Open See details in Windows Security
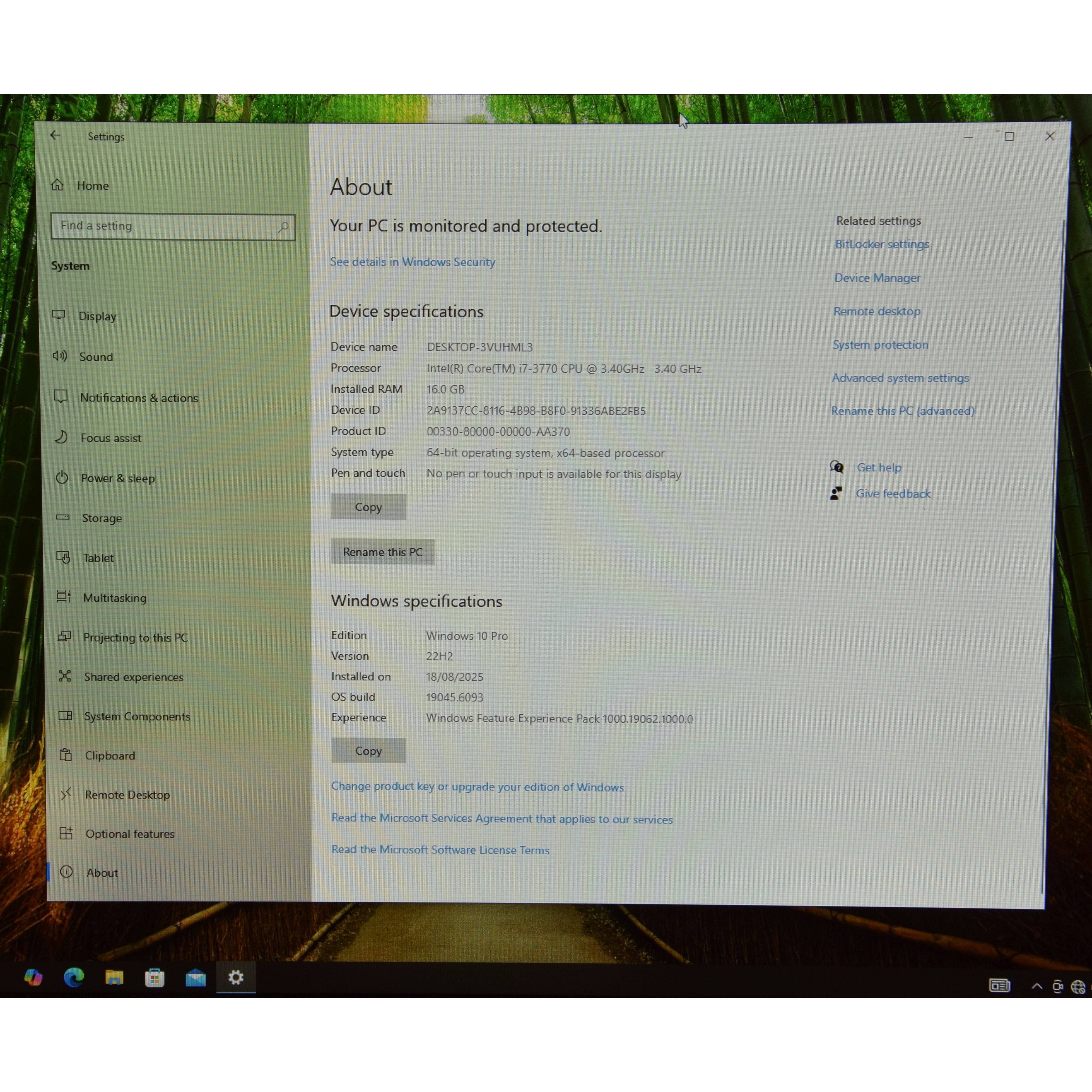 (413, 262)
